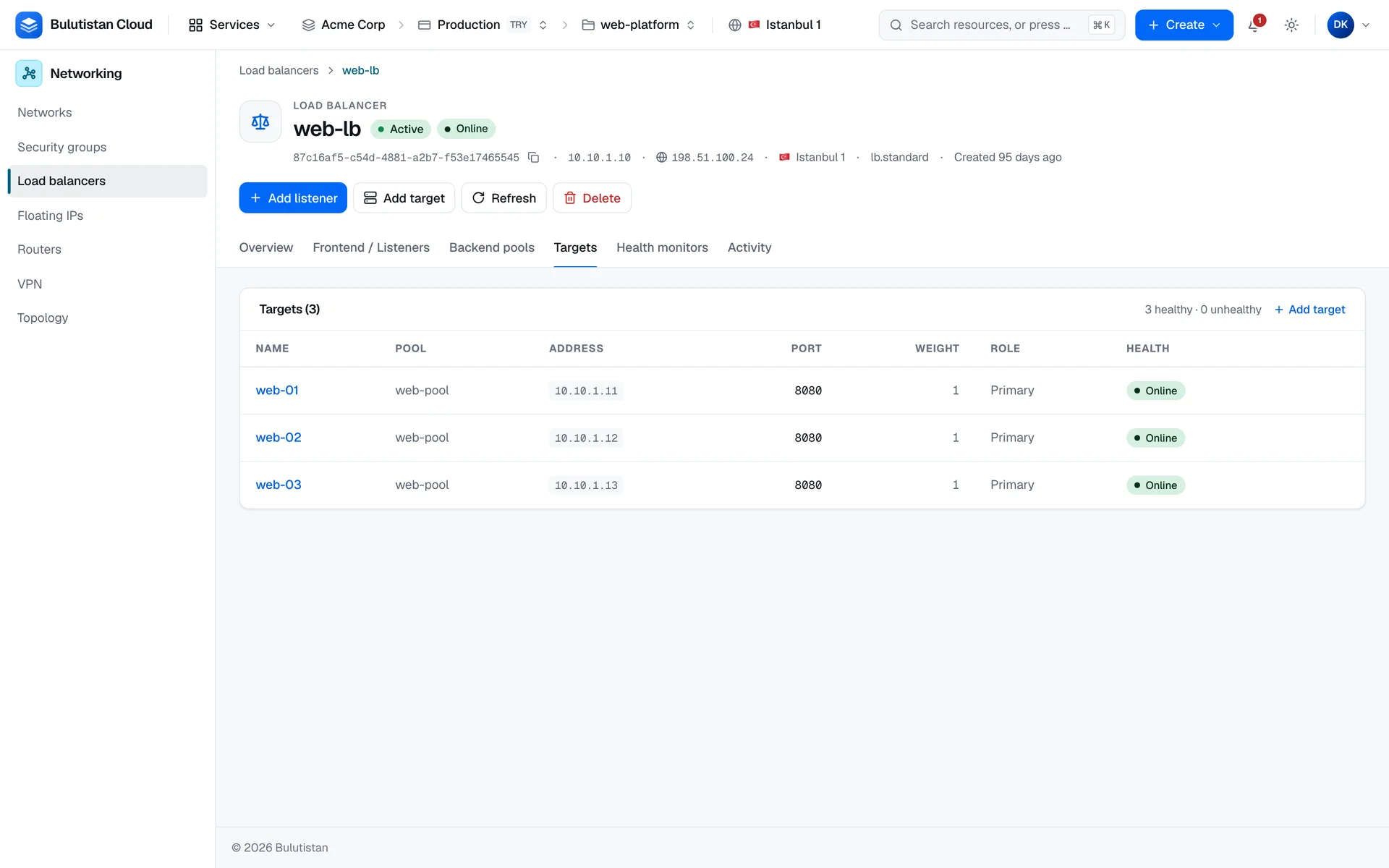Click the globe region icon in top bar

point(735,25)
